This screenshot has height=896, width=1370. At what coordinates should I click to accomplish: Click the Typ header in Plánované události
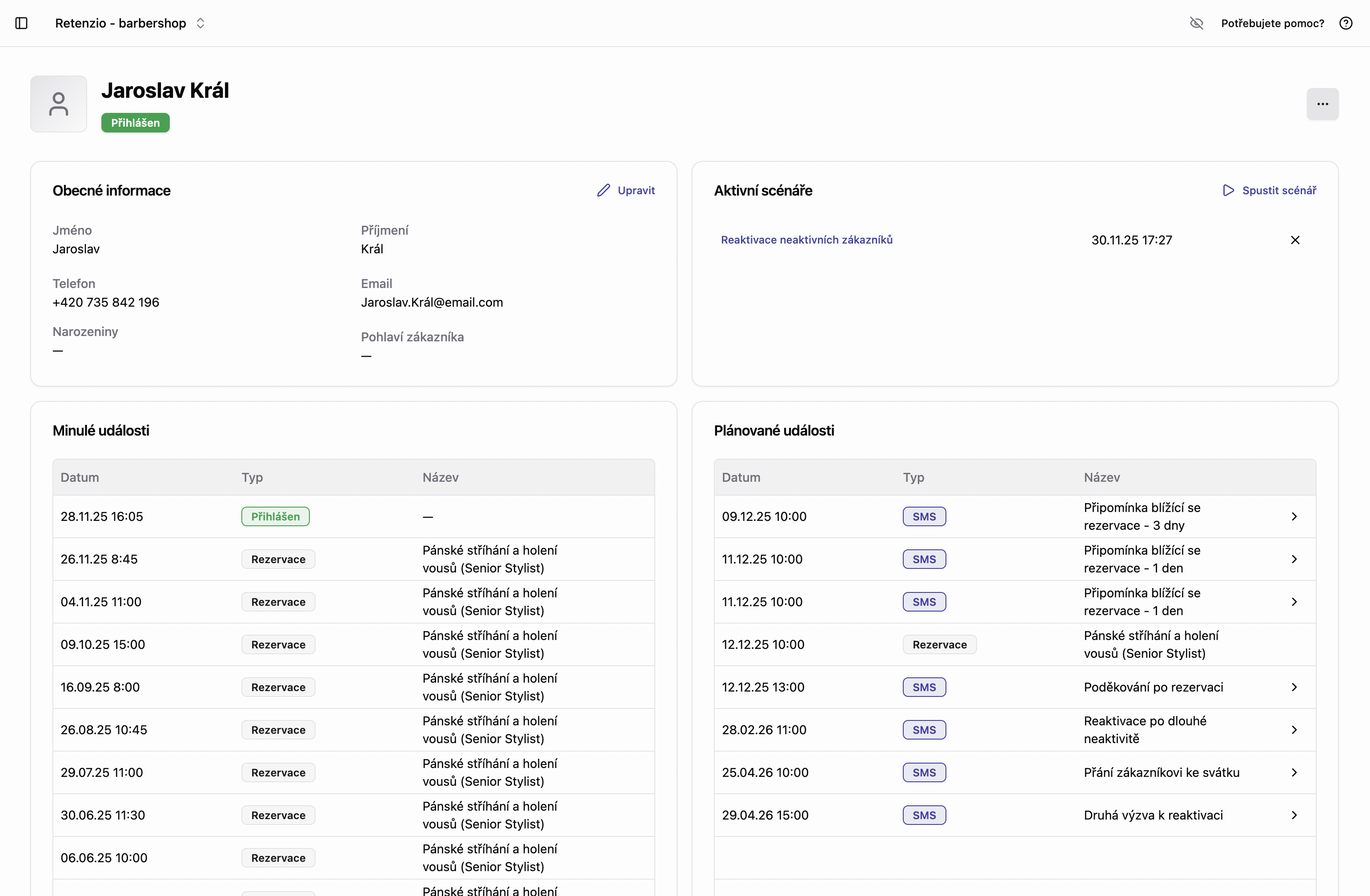[x=913, y=478]
